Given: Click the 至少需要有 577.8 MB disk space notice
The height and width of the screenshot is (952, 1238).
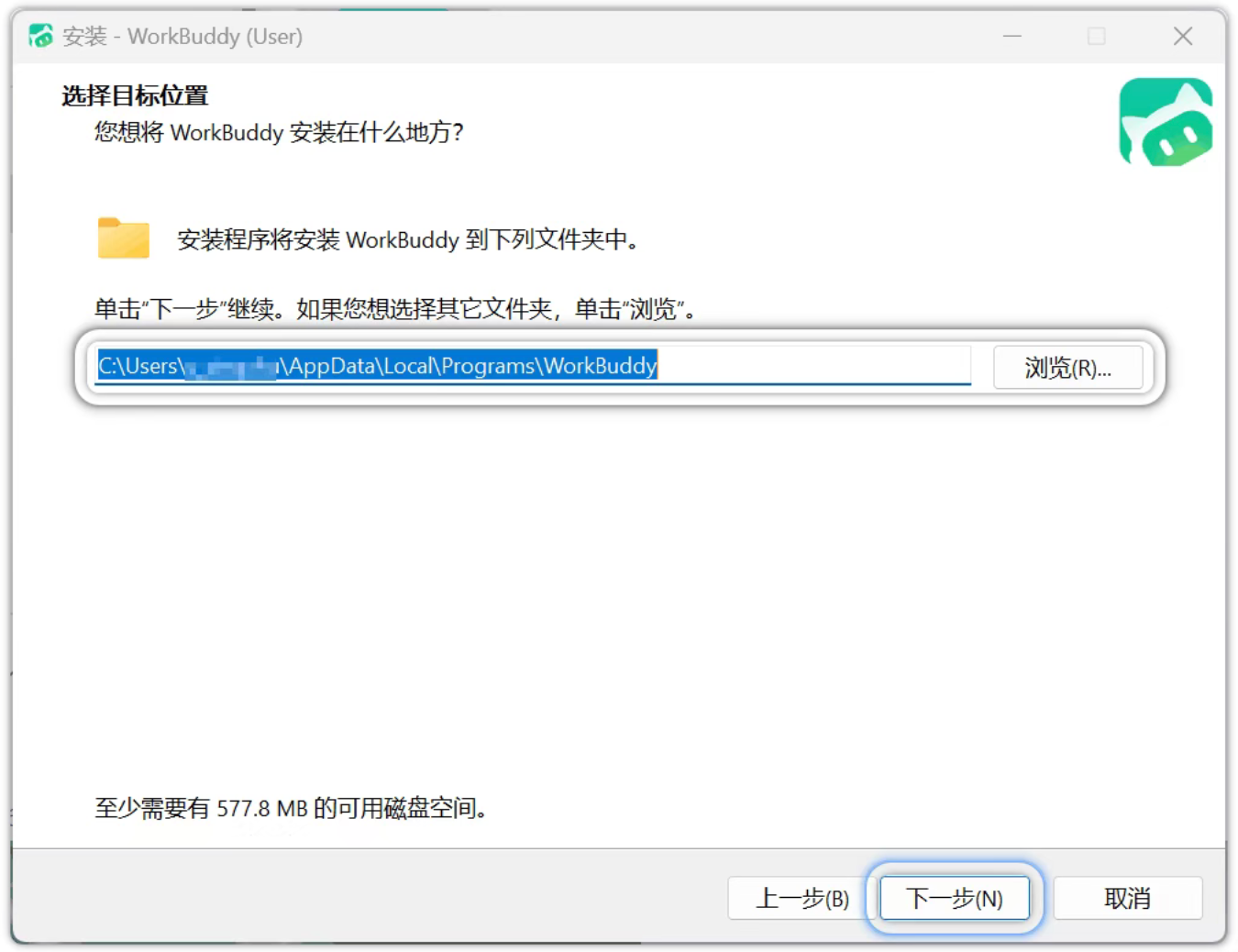Looking at the screenshot, I should [x=291, y=808].
